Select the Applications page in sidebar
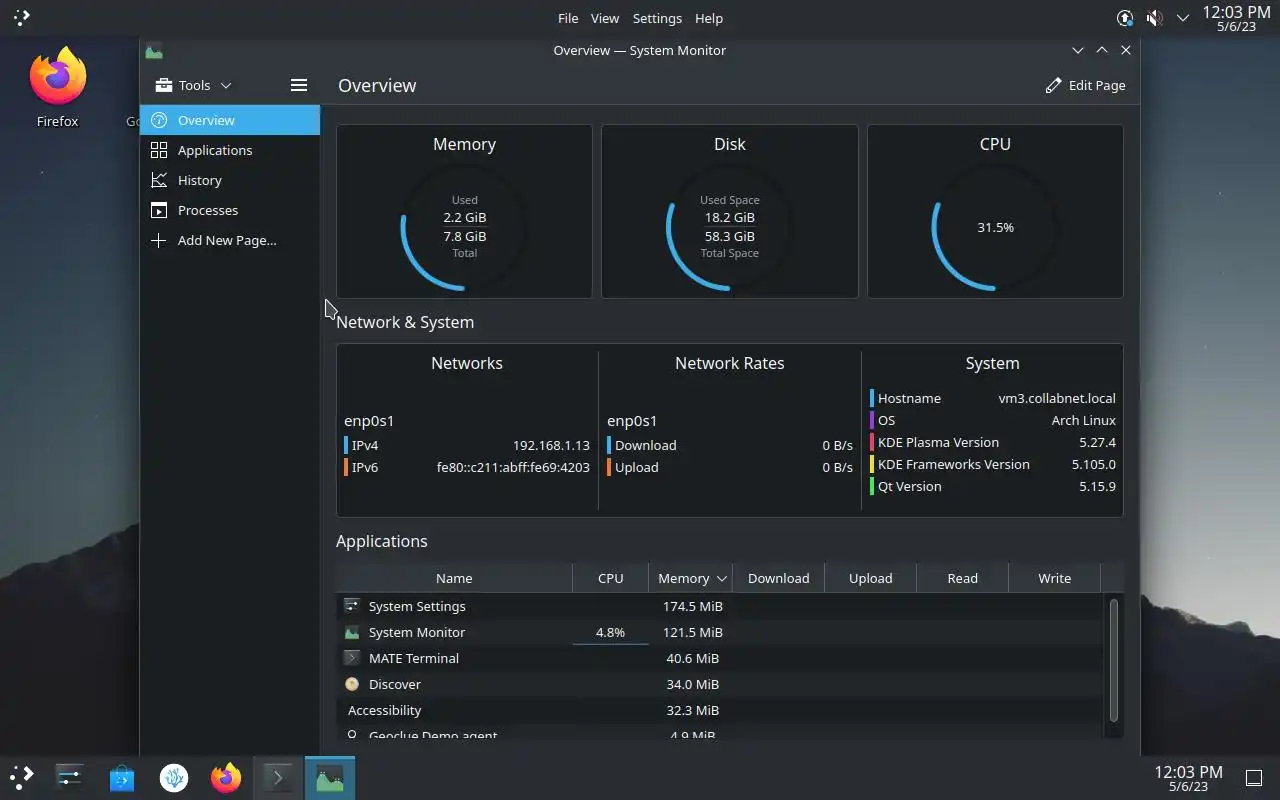 [x=230, y=150]
